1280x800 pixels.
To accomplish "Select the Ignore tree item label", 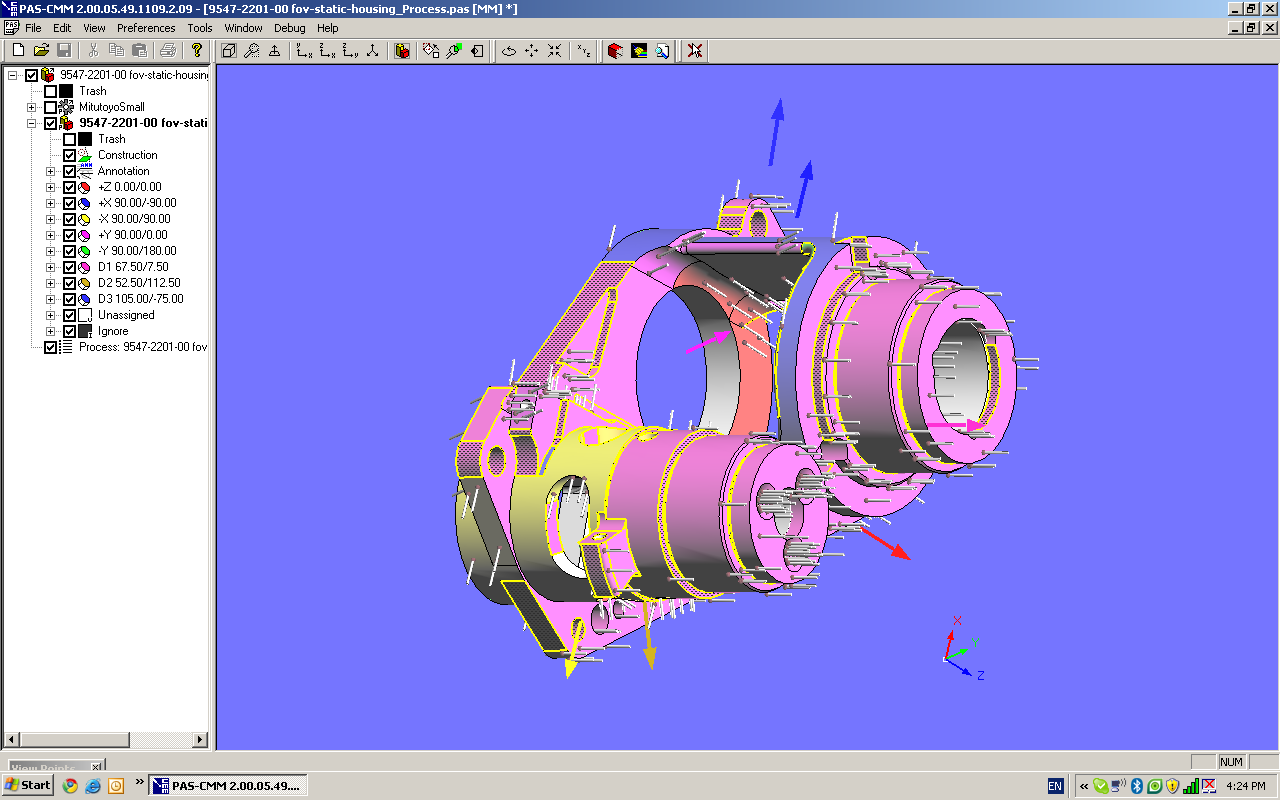I will click(x=113, y=331).
